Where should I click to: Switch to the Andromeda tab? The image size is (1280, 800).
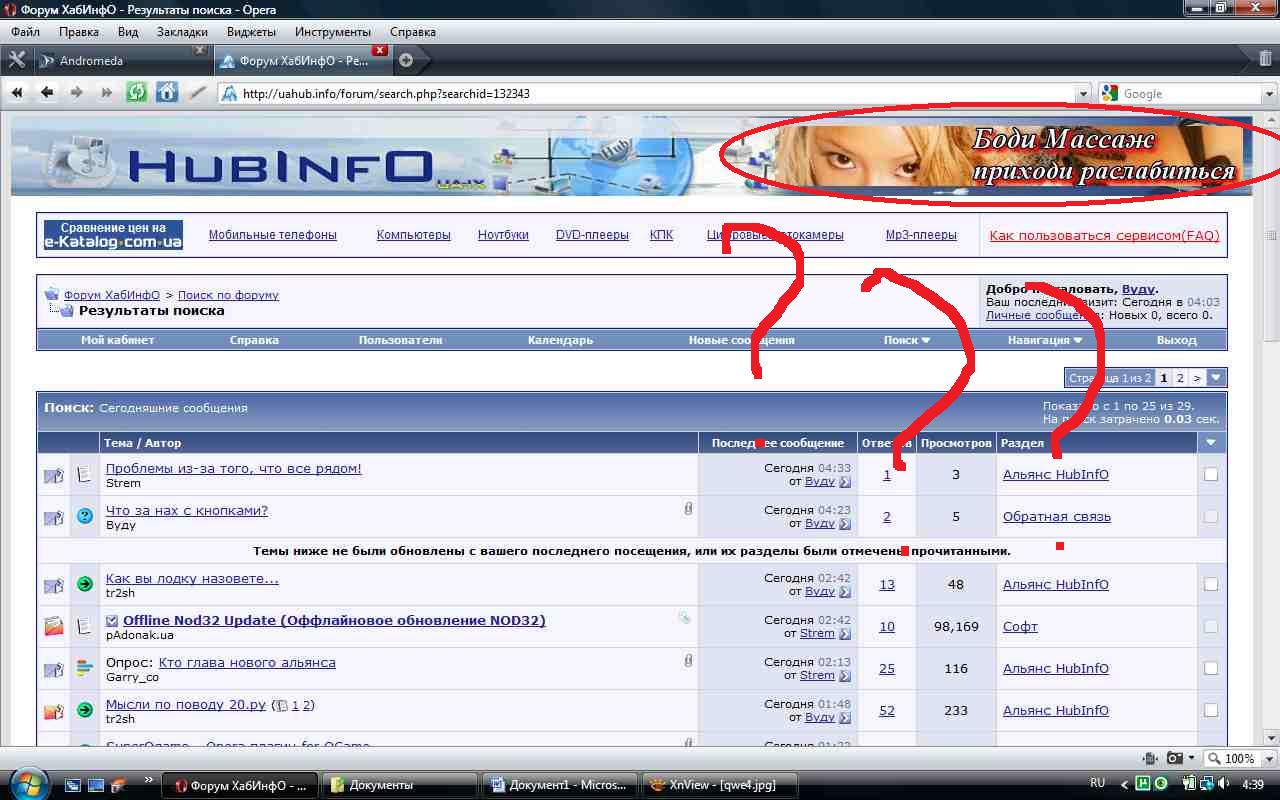[110, 61]
